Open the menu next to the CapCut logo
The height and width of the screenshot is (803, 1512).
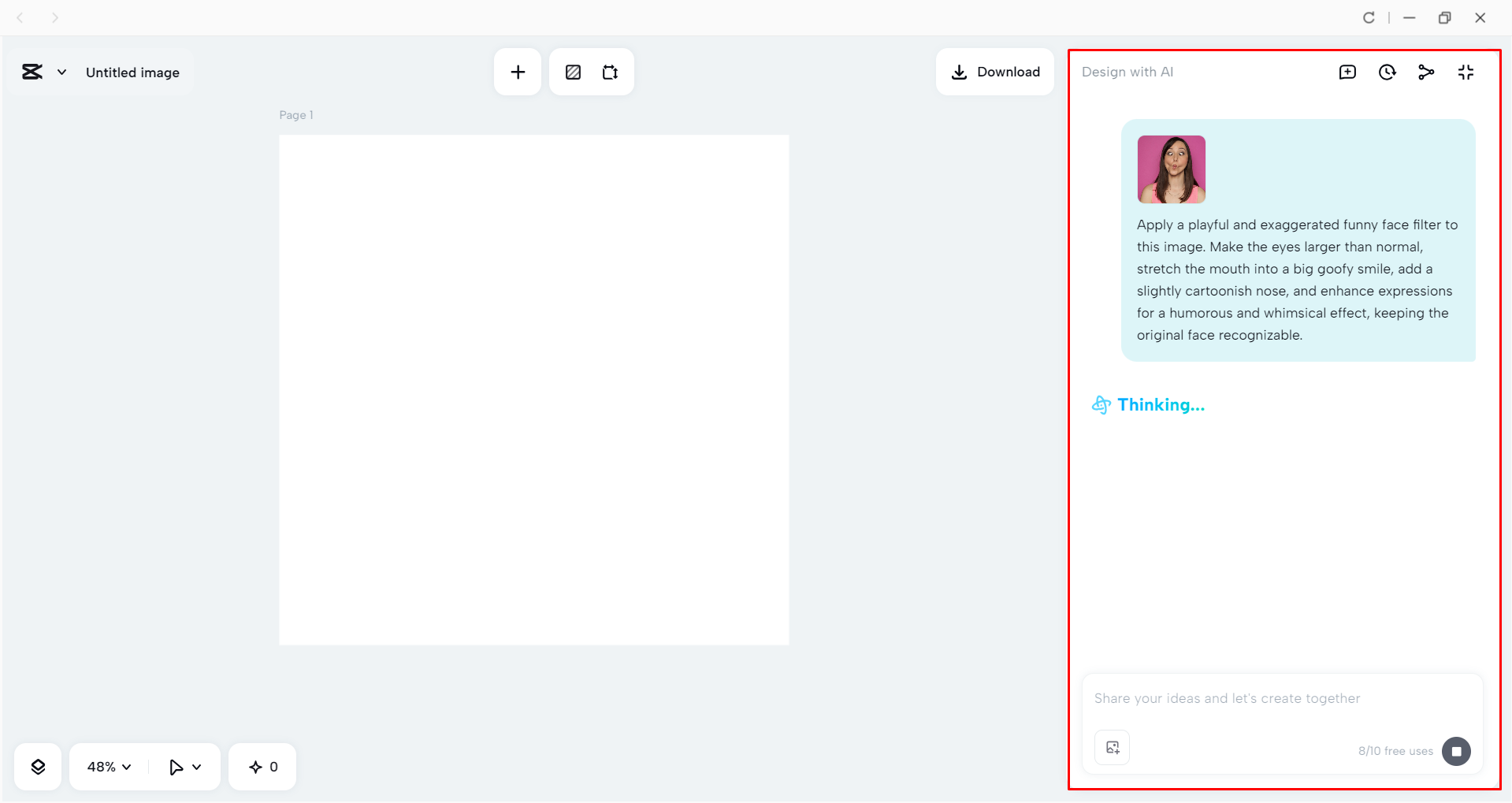[62, 72]
